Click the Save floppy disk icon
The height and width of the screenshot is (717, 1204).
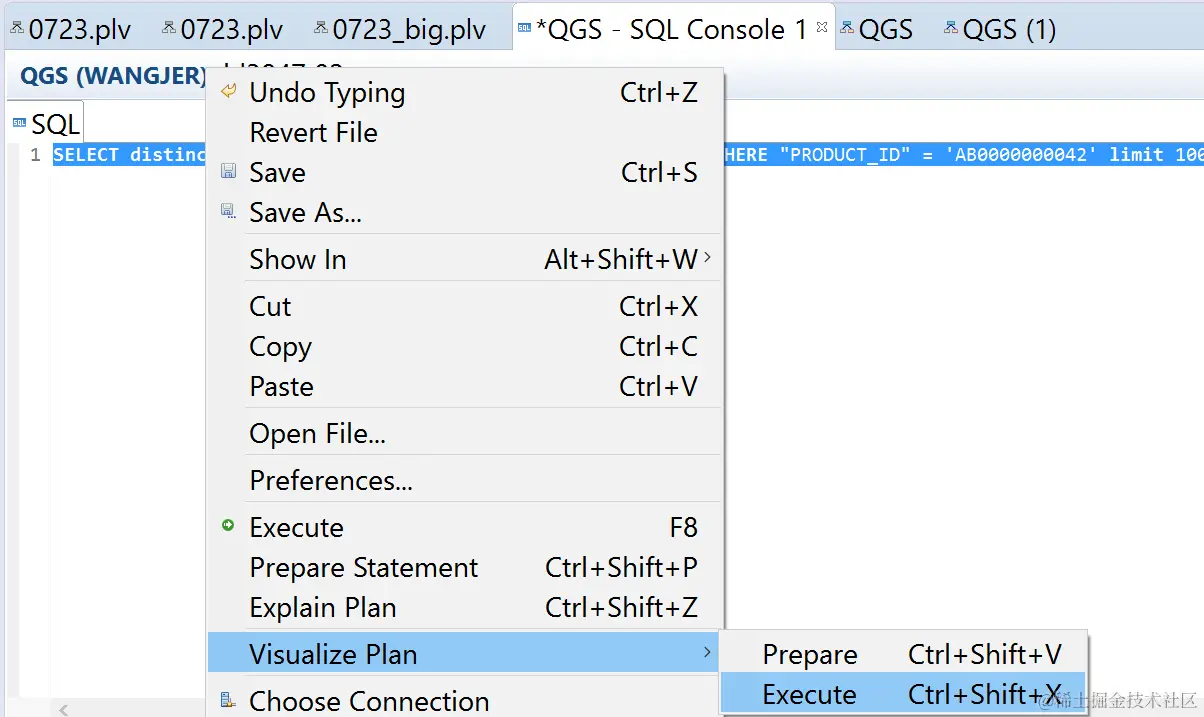(228, 172)
